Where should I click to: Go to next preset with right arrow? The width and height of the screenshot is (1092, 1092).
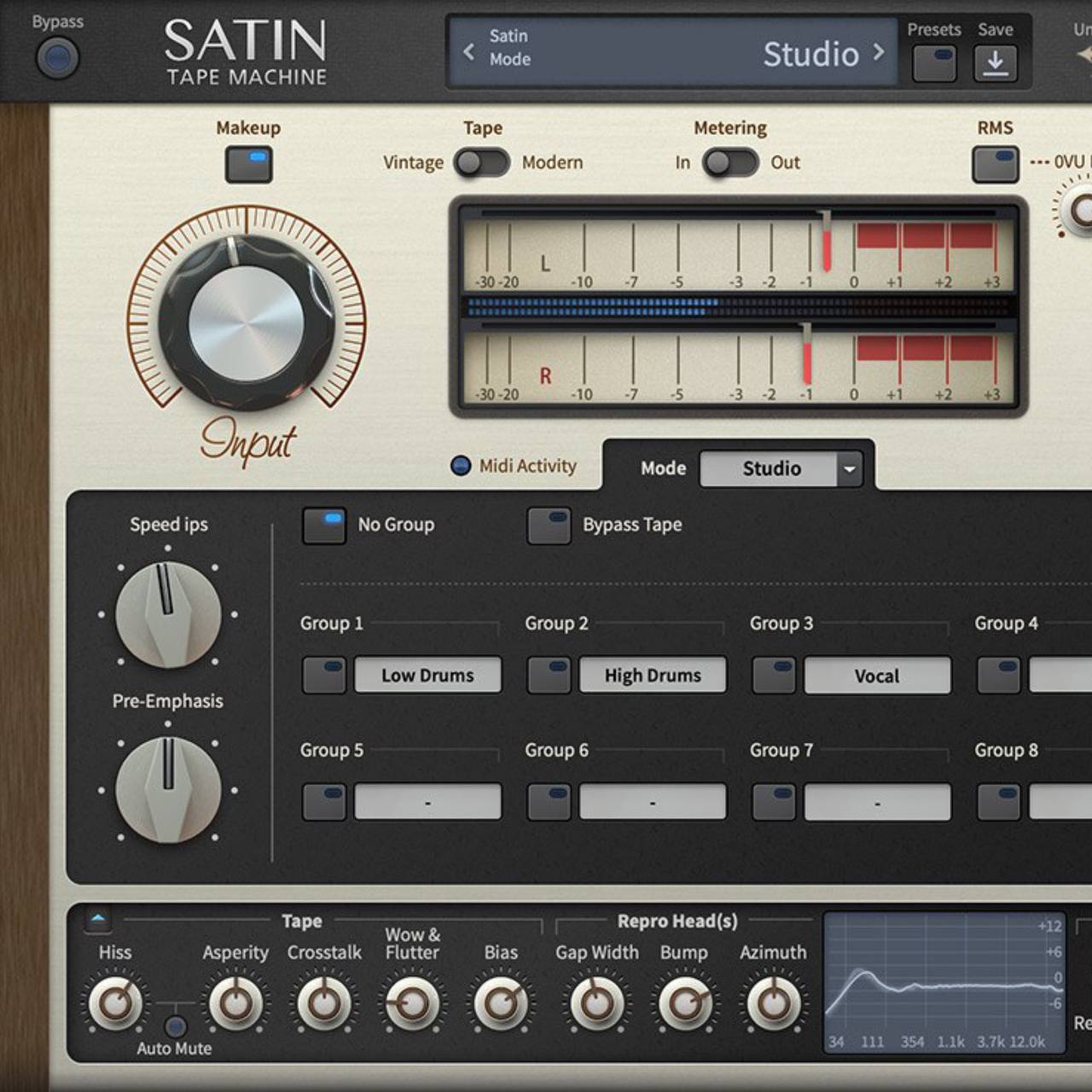pos(879,52)
